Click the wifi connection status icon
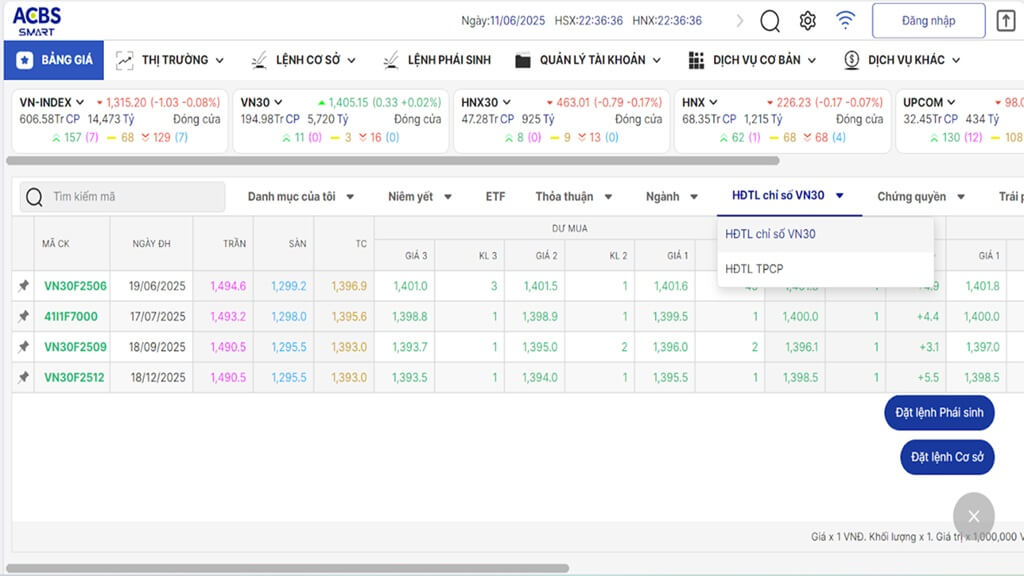1024x576 pixels. 845,20
